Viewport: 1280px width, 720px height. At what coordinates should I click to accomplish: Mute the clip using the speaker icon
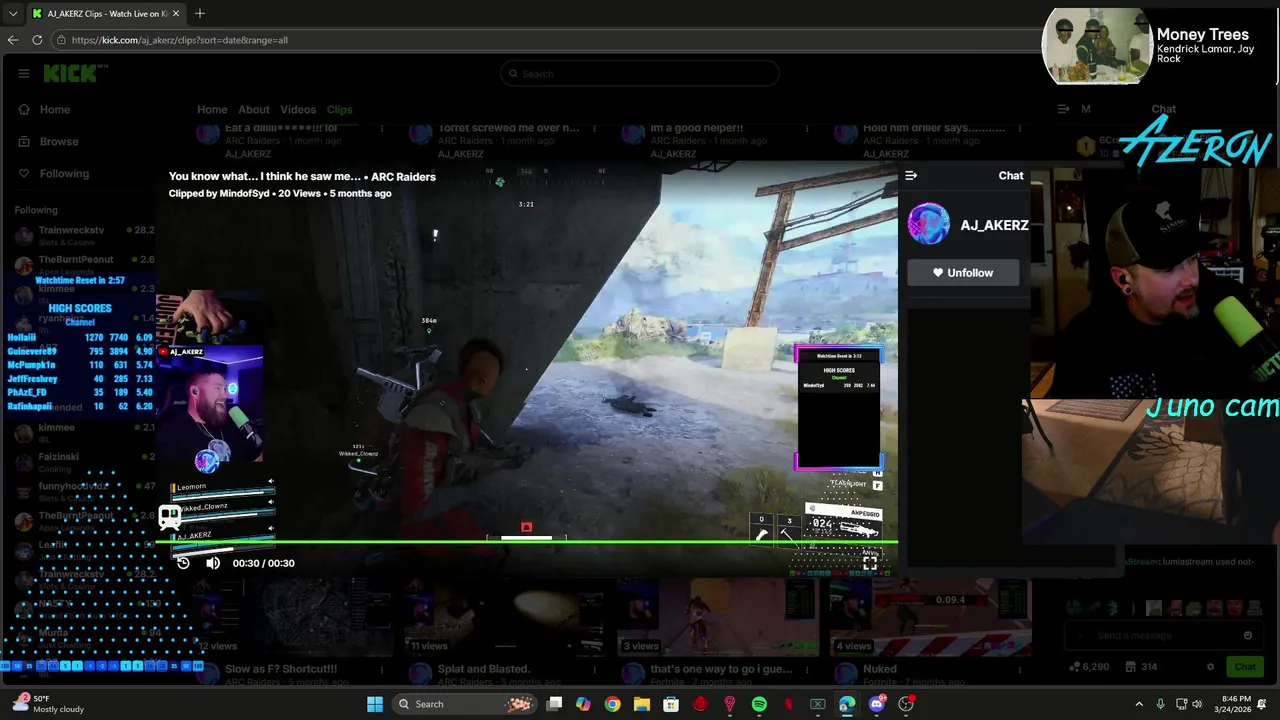click(x=213, y=563)
